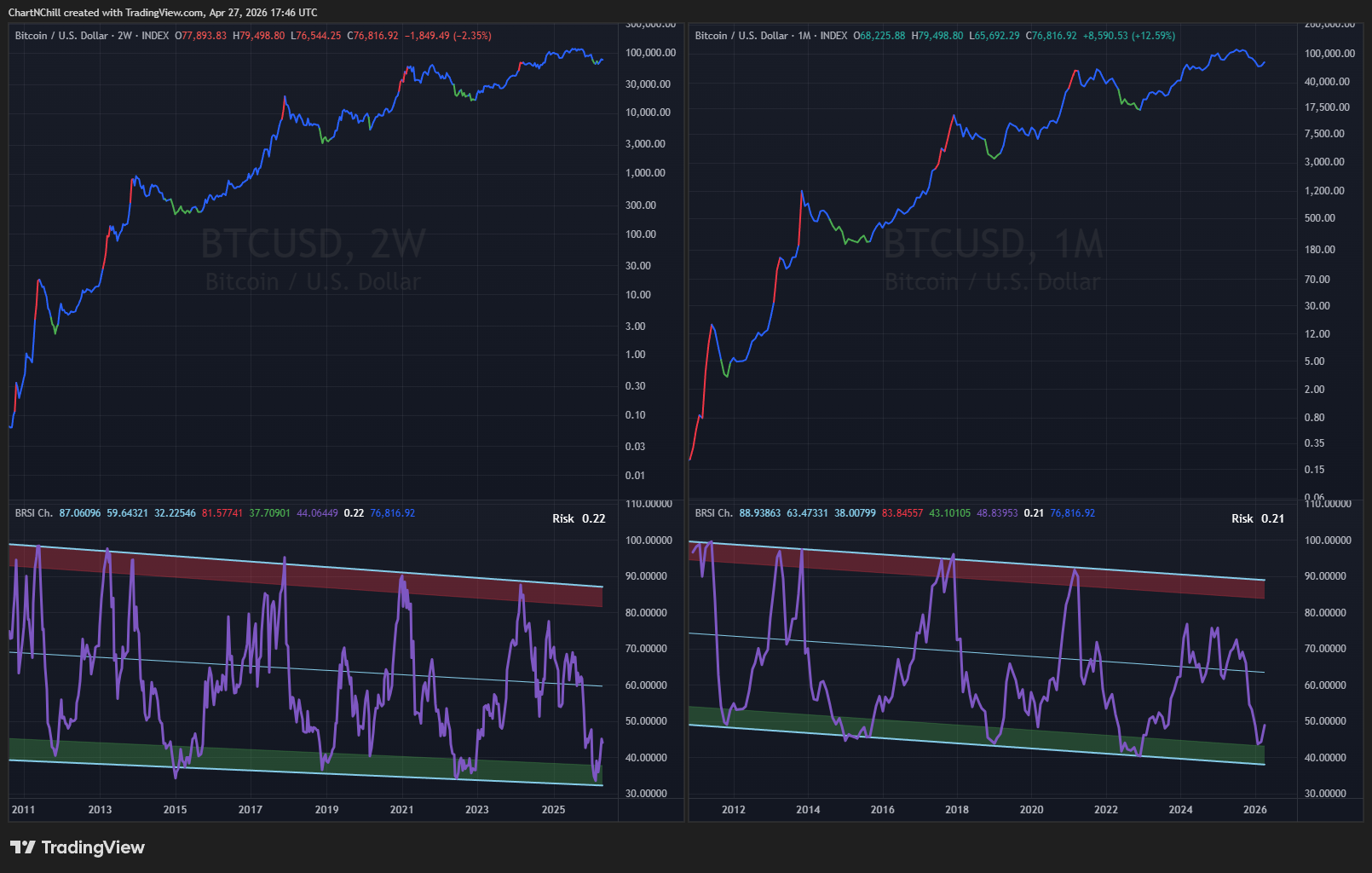Click the low value 65,692.29 on 1M chart
Image resolution: width=1372 pixels, height=873 pixels.
[x=997, y=36]
